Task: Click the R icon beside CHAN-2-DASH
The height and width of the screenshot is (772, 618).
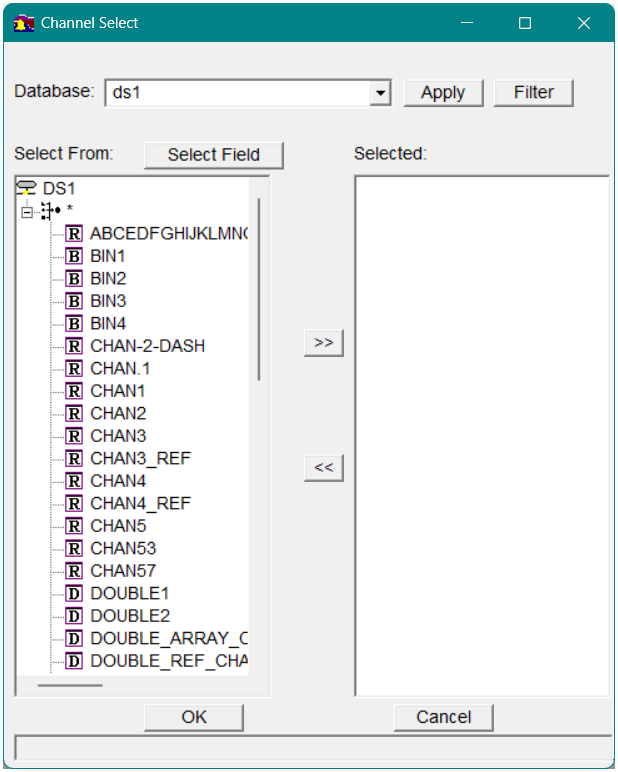Action: tap(74, 346)
